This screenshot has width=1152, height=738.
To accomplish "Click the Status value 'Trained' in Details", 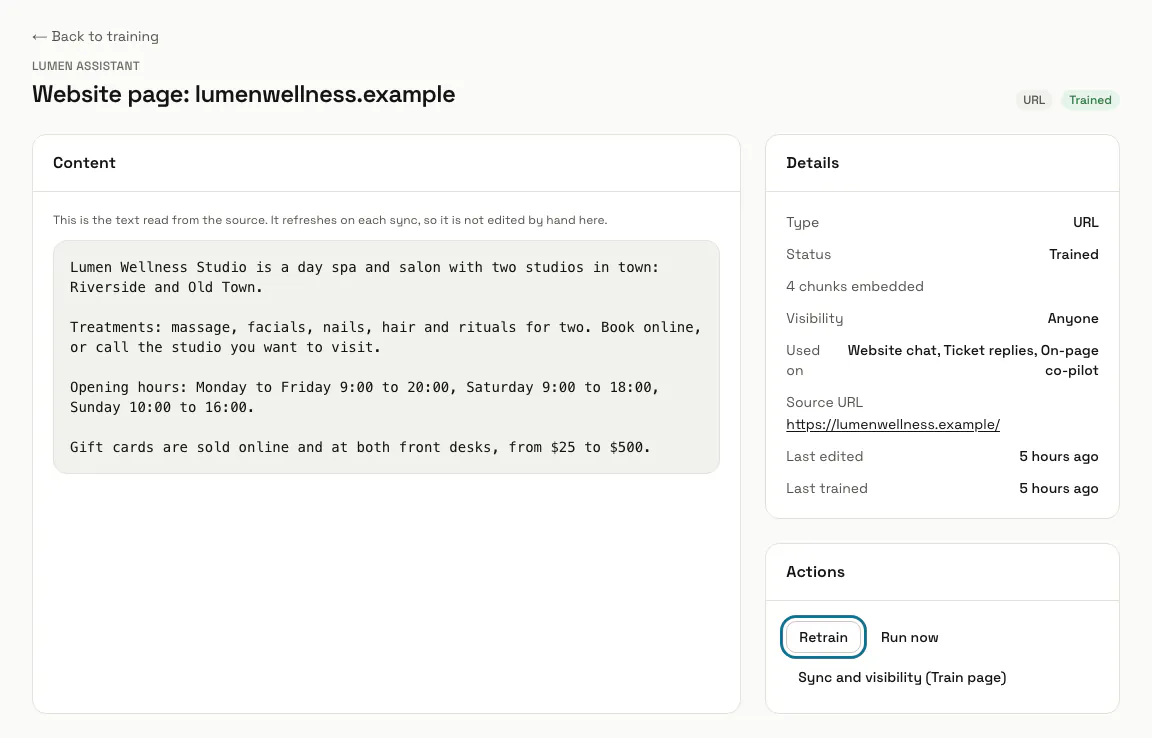I will (x=1073, y=254).
